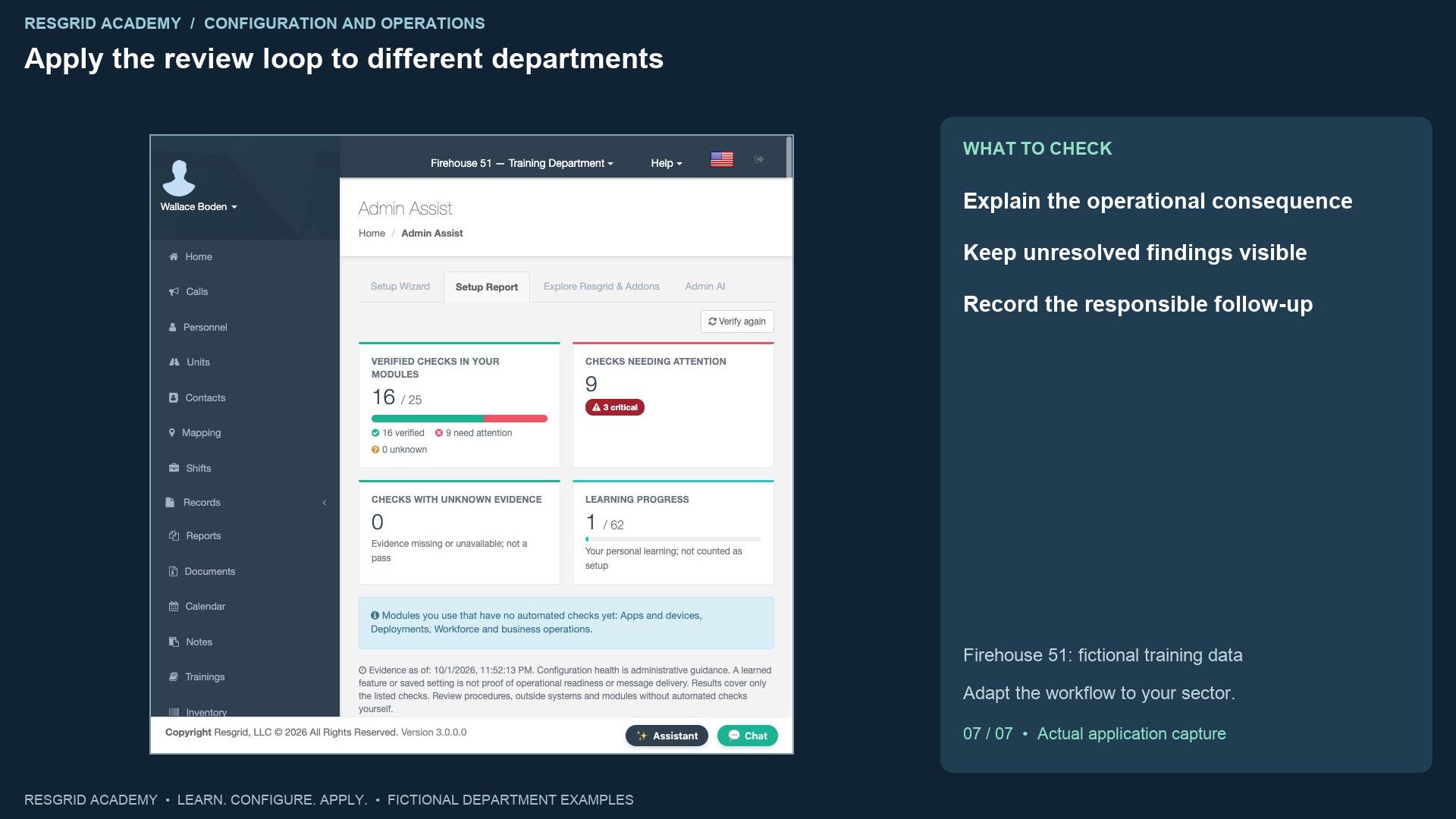This screenshot has width=1456, height=819.
Task: Click the Checks With Unknown Evidence title
Action: (x=457, y=500)
